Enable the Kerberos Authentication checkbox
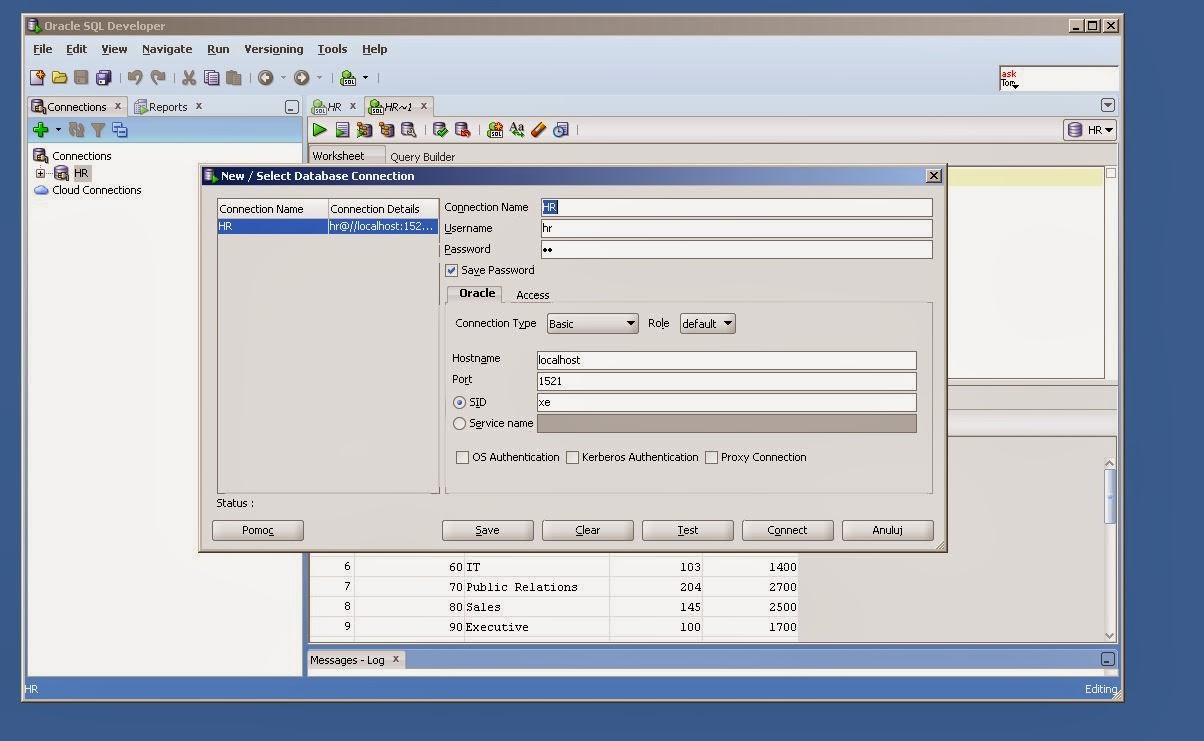Image resolution: width=1204 pixels, height=741 pixels. pos(572,458)
